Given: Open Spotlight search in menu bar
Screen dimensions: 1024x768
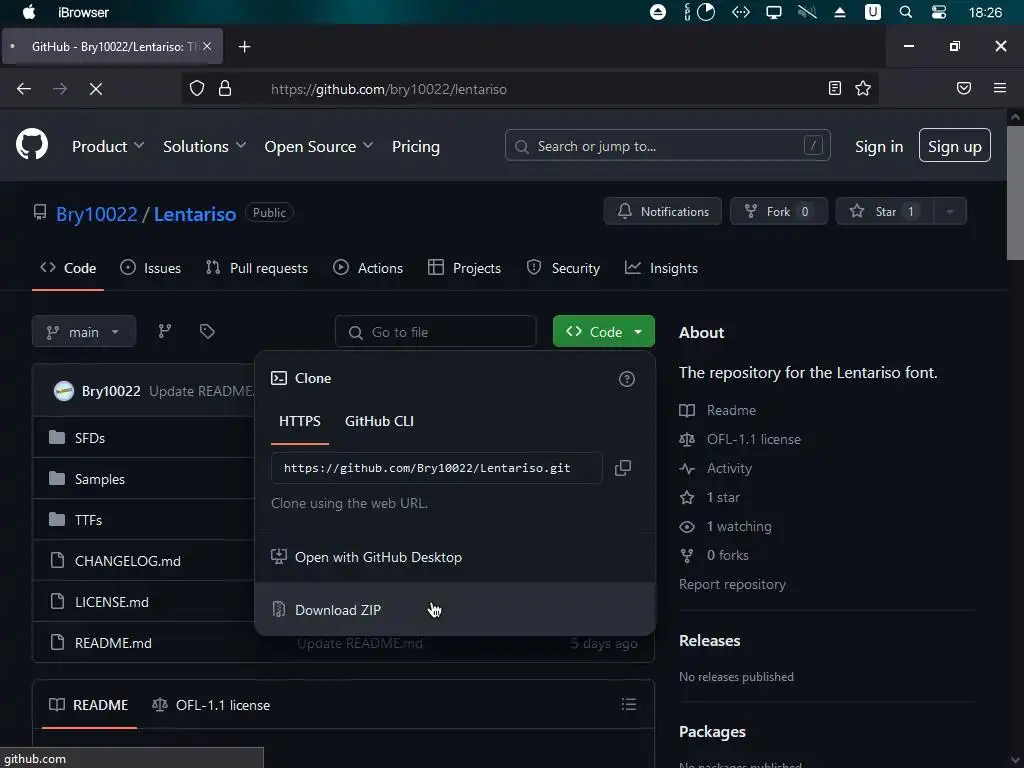Looking at the screenshot, I should 905,12.
